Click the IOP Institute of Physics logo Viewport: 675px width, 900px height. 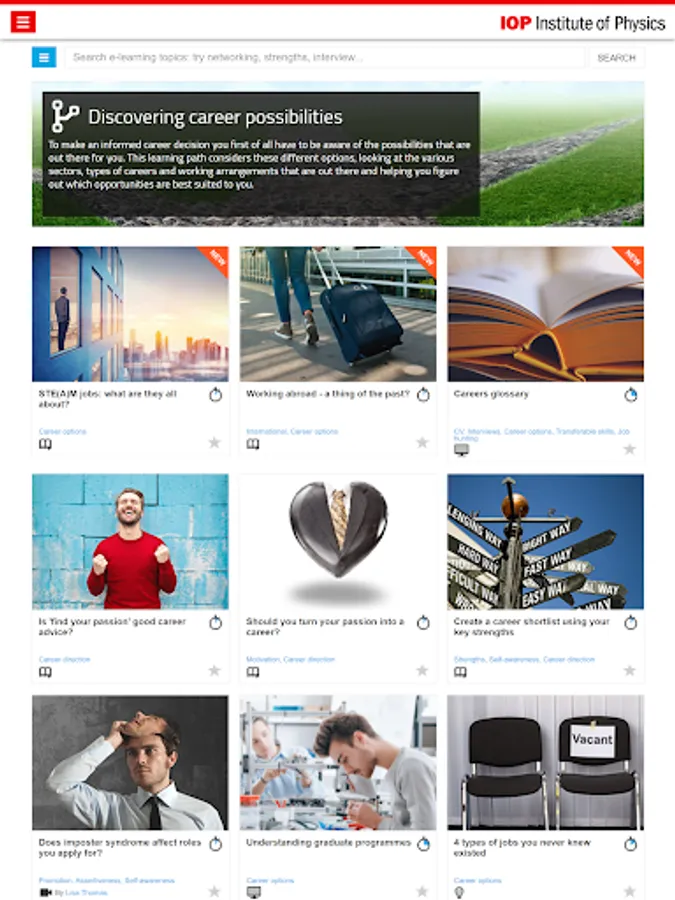pos(582,23)
